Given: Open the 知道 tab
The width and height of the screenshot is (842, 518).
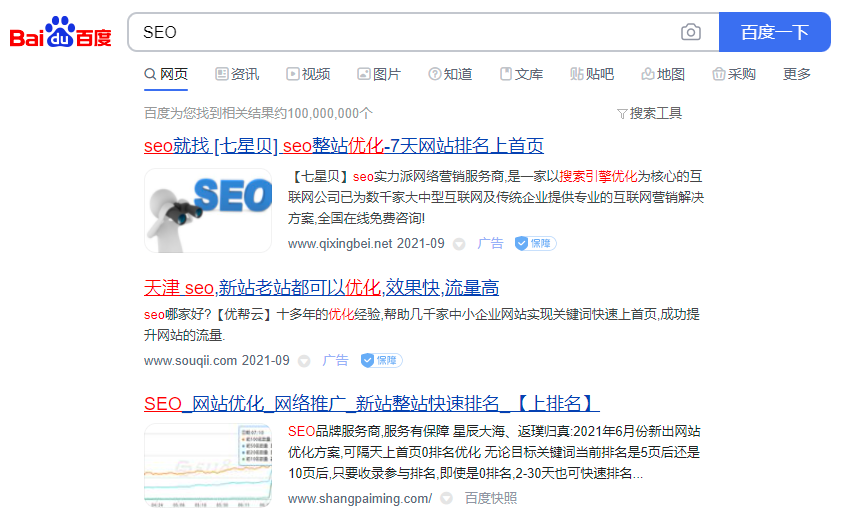Looking at the screenshot, I should coord(450,74).
